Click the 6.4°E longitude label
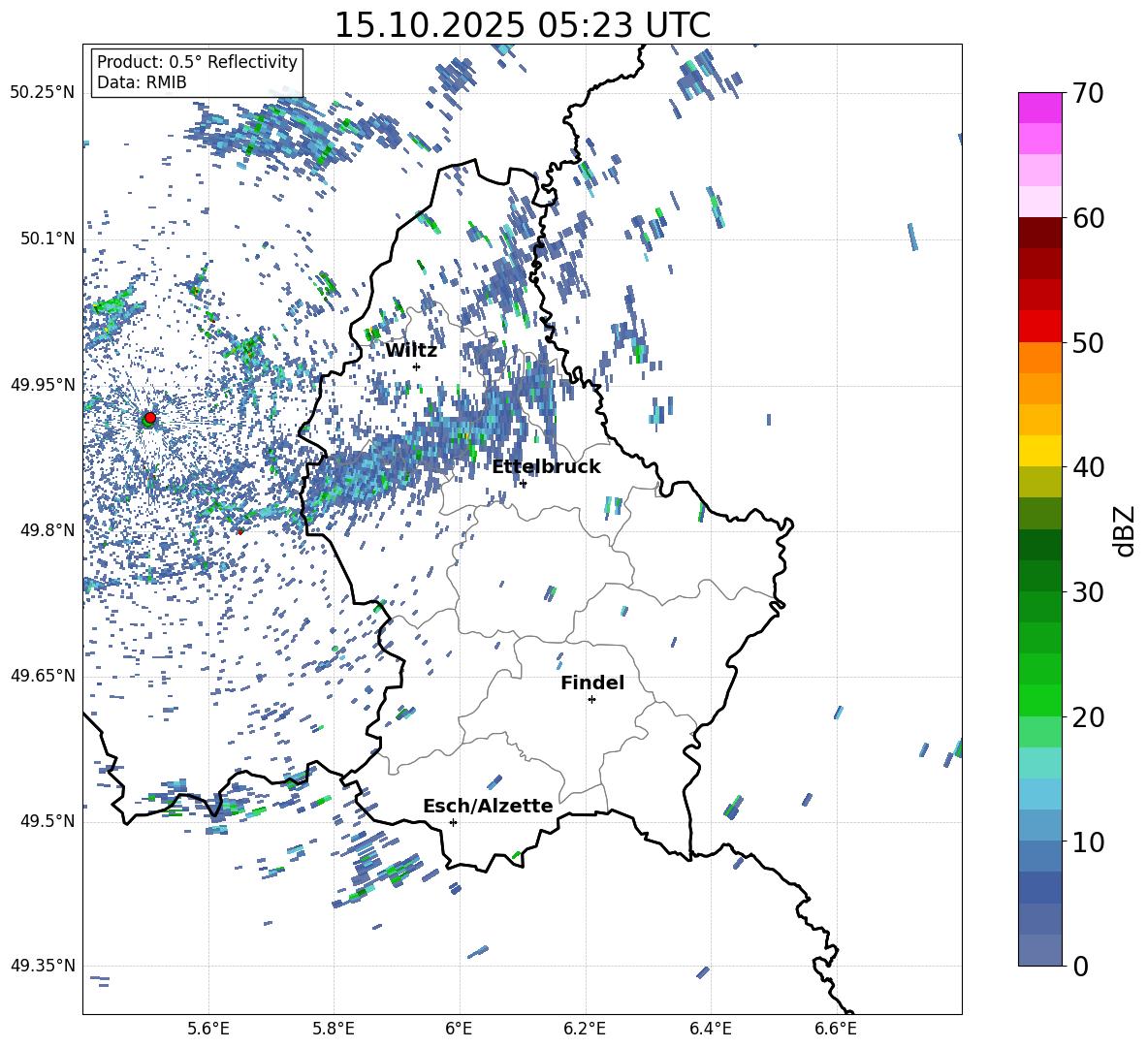Screen dimensions: 1148x1048 (x=710, y=1029)
